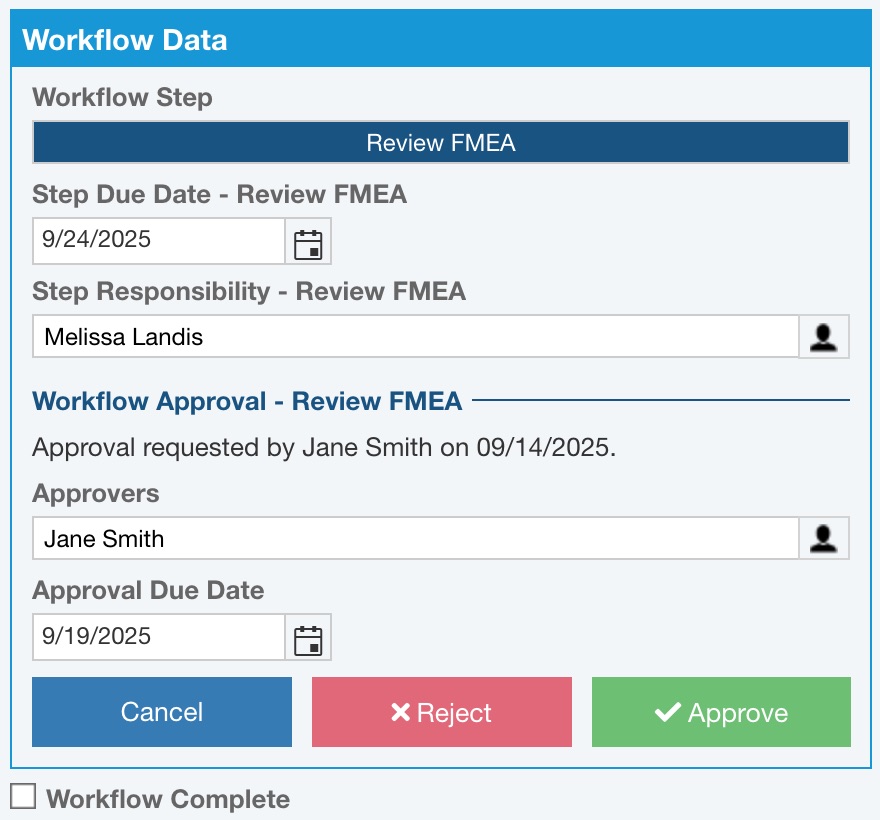Viewport: 880px width, 820px height.
Task: Select the Approval Due Date field showing 9/19/2025
Action: pos(158,637)
